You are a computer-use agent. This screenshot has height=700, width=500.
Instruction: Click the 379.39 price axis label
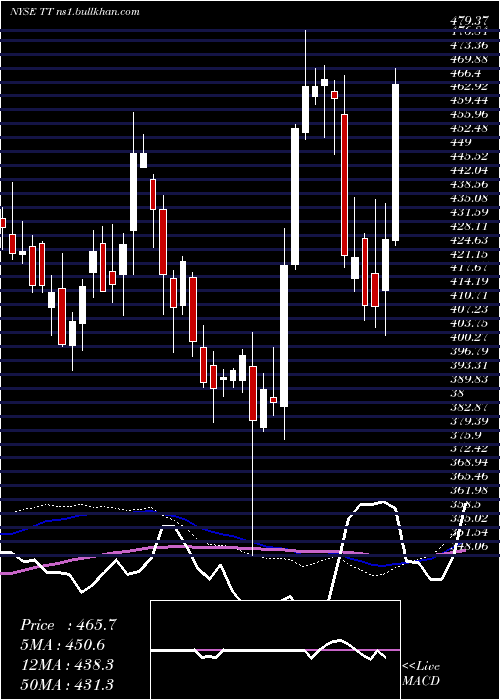coord(470,421)
